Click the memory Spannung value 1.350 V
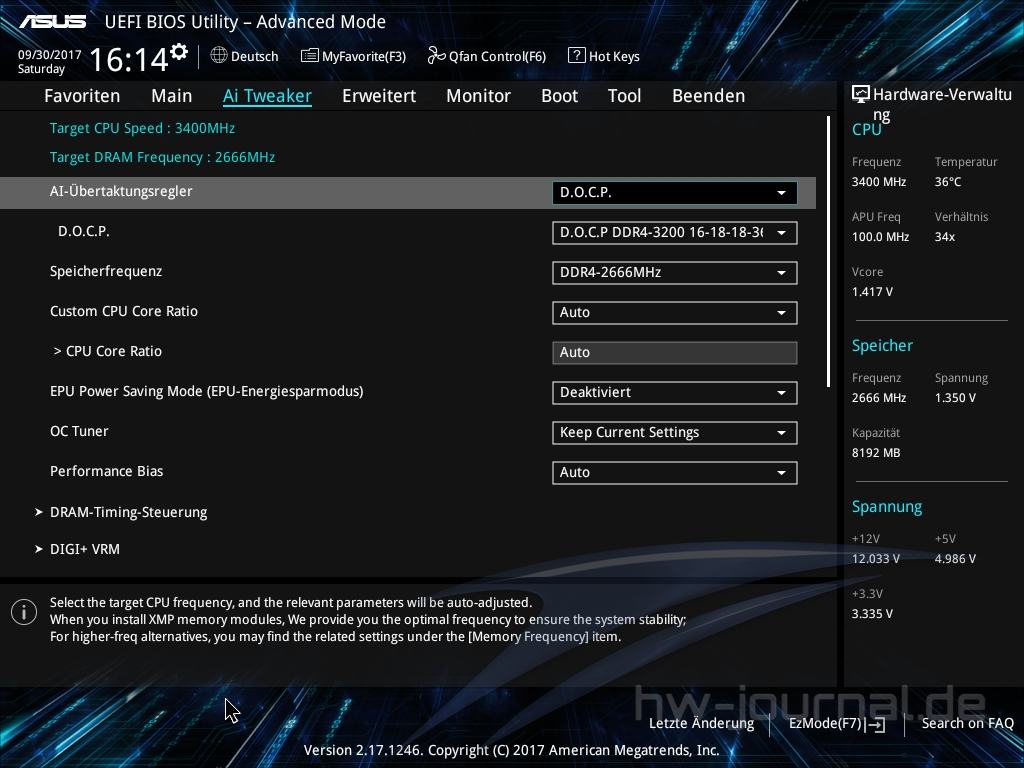The image size is (1024, 768). click(955, 398)
